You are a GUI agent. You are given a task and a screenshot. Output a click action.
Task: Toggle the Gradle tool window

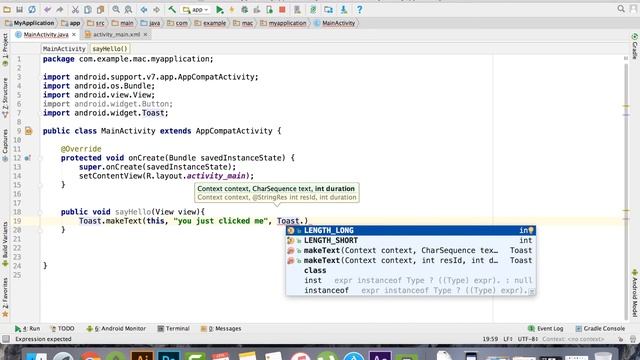point(635,46)
